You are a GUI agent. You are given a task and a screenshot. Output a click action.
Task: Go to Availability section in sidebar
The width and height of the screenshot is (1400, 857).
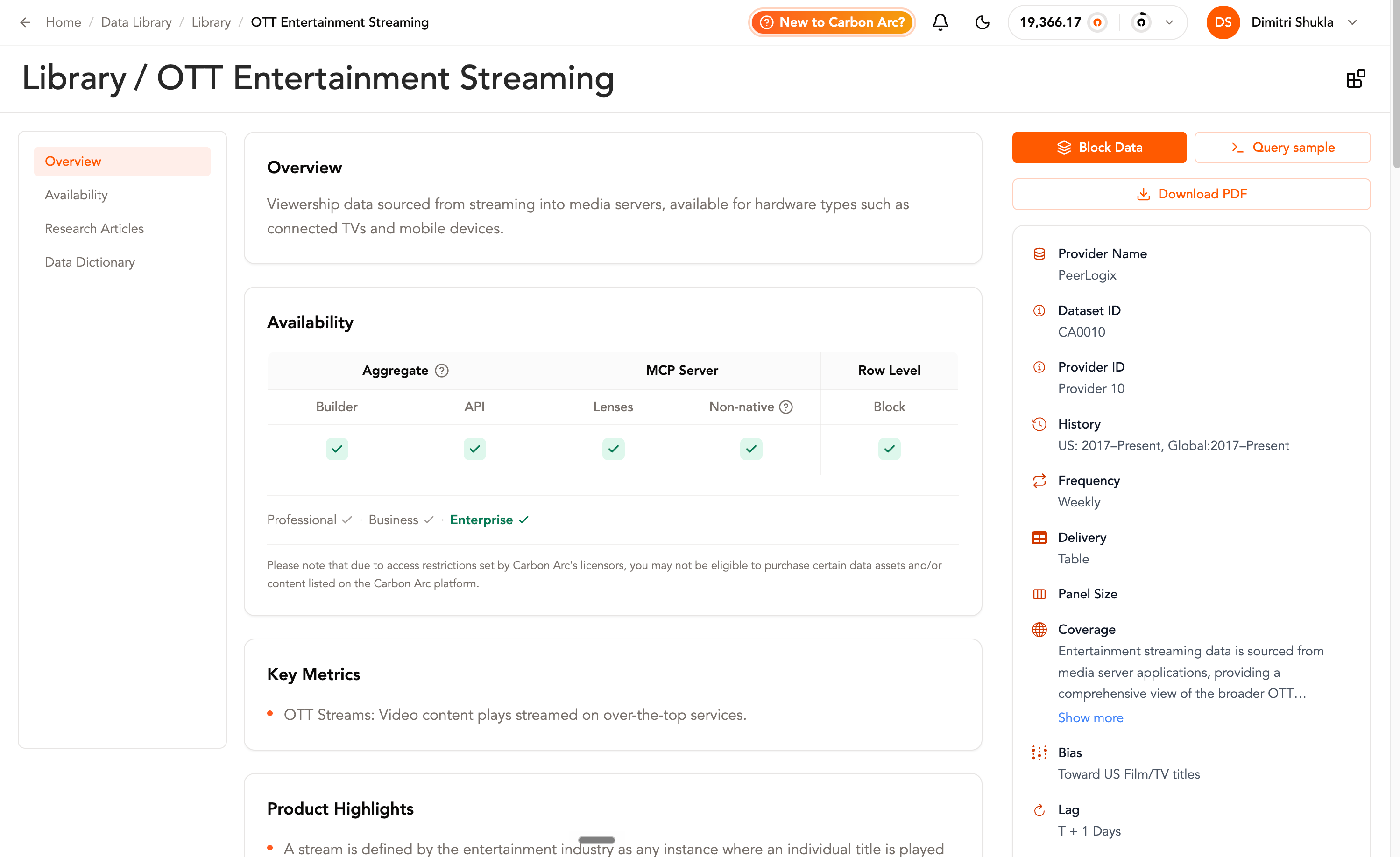click(x=76, y=195)
